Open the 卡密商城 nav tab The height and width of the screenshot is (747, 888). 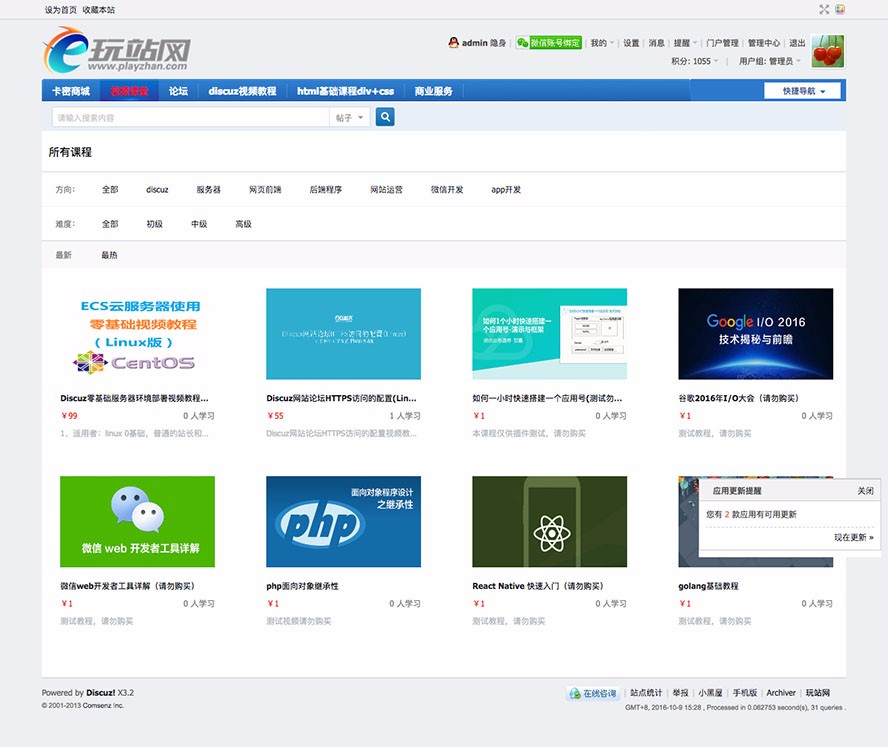click(x=71, y=91)
